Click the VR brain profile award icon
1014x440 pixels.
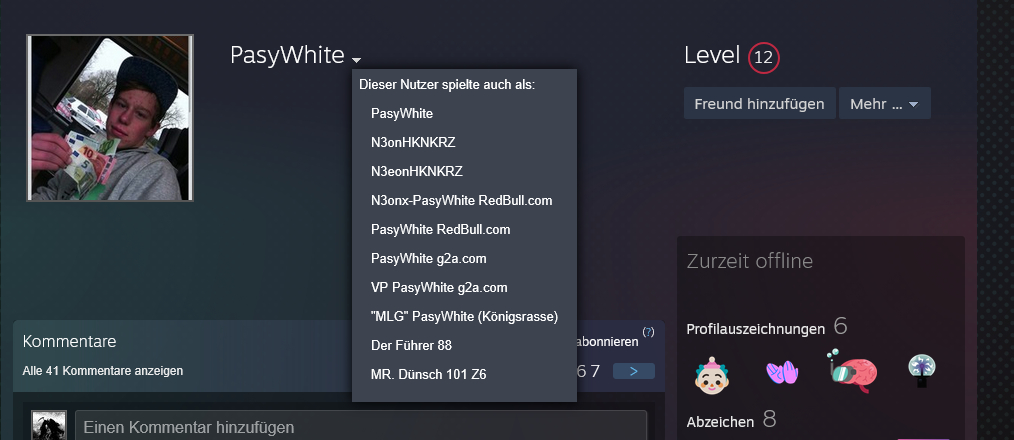coord(852,372)
